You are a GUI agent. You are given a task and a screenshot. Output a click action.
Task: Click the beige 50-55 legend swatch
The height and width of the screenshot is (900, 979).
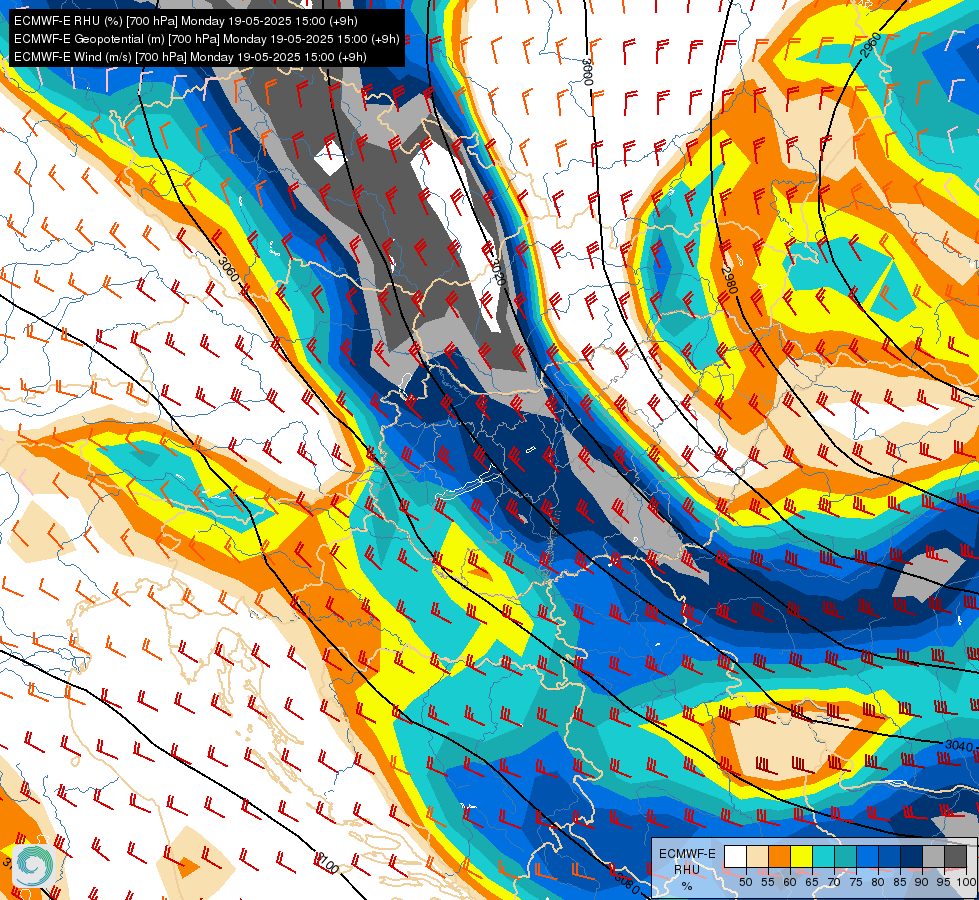757,856
